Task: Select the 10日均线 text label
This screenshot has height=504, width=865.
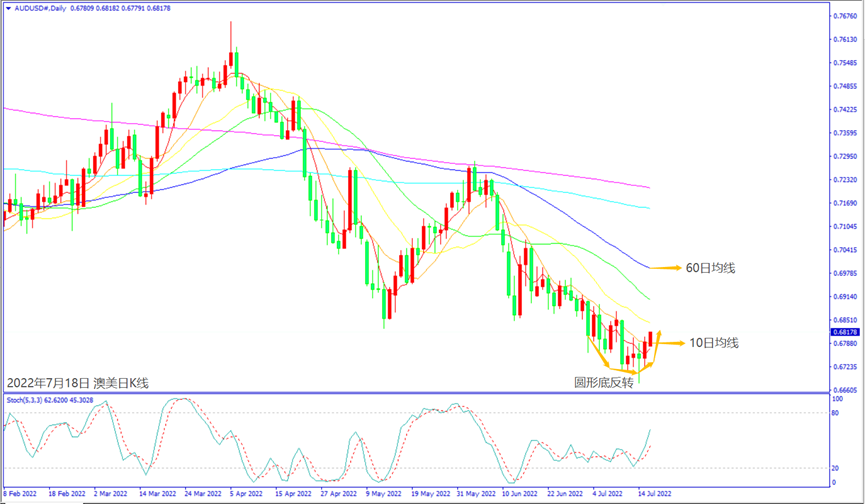Action: point(714,343)
